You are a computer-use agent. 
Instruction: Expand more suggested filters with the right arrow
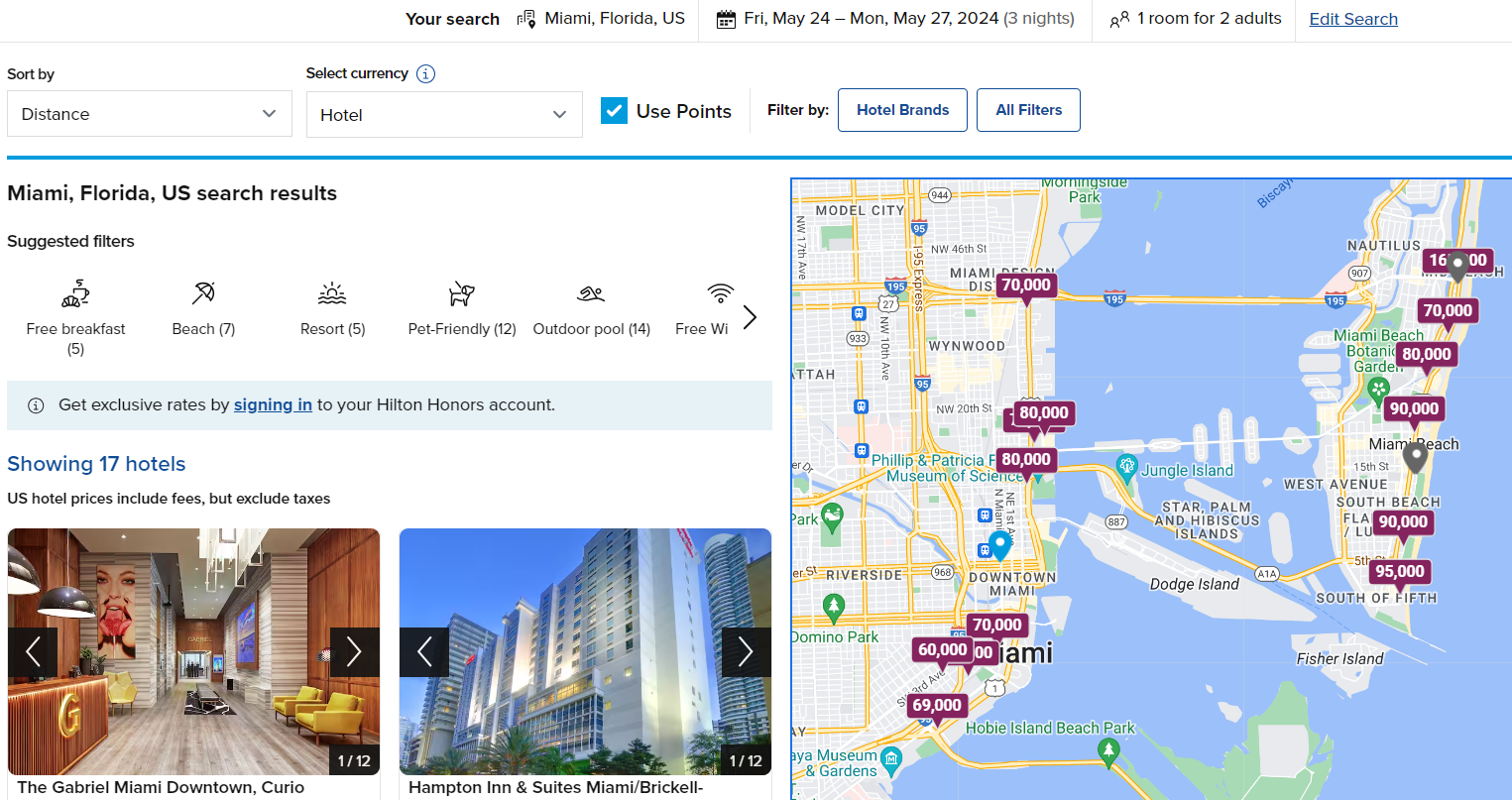click(x=750, y=316)
